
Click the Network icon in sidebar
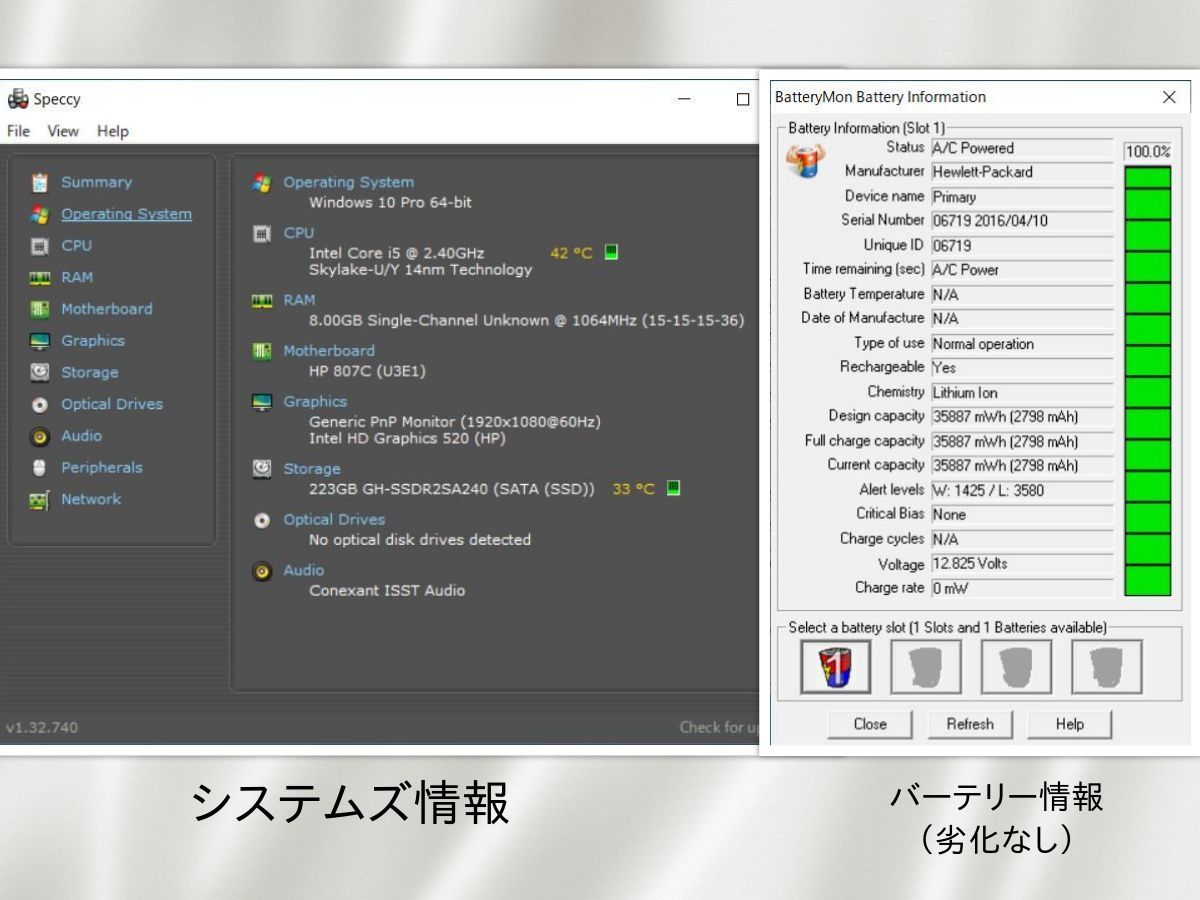pos(40,499)
